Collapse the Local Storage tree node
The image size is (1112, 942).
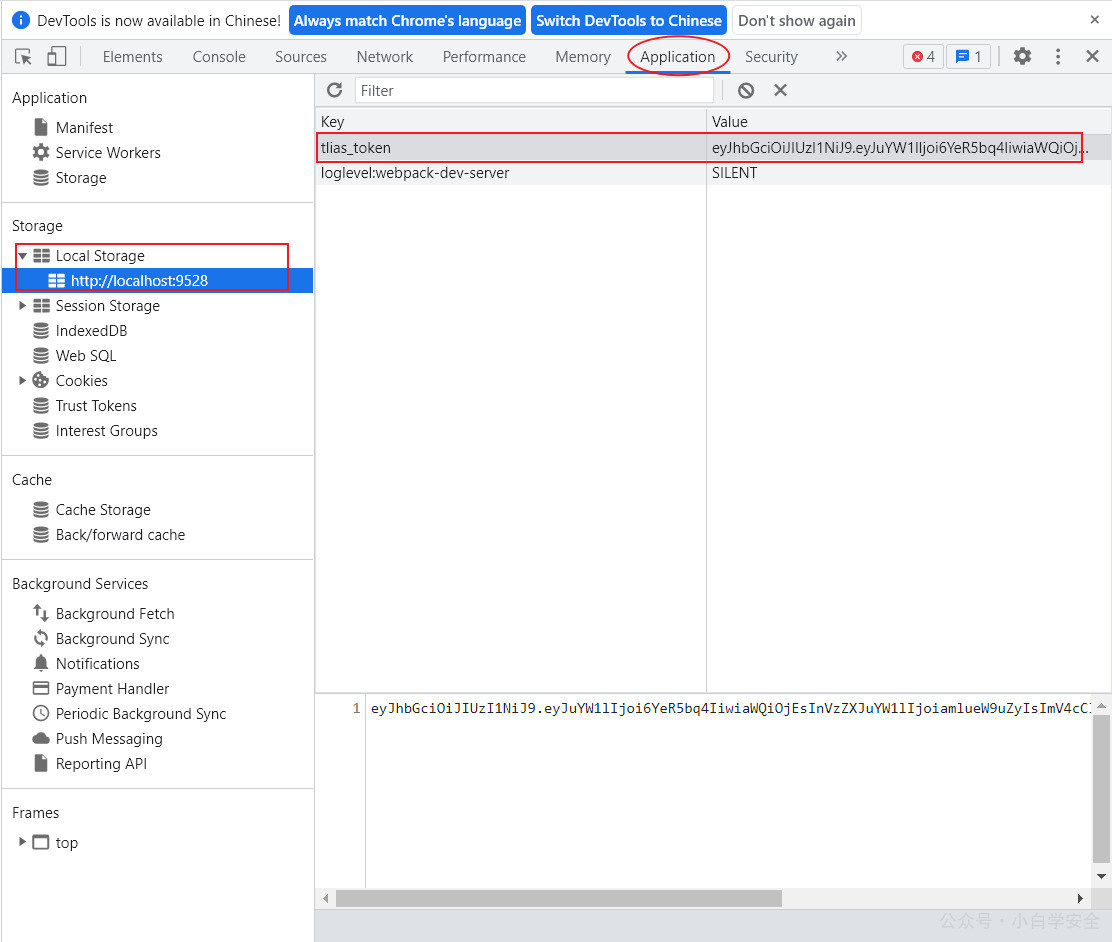click(x=22, y=255)
